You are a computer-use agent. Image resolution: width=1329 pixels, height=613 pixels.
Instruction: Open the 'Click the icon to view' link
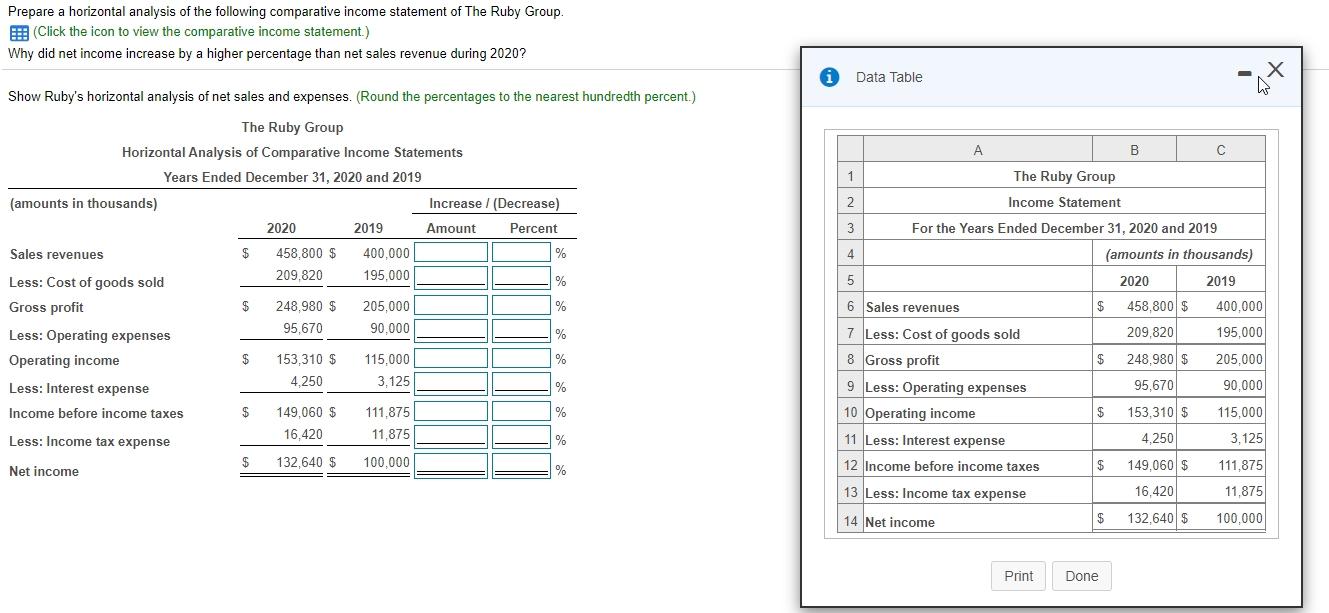[x=201, y=32]
